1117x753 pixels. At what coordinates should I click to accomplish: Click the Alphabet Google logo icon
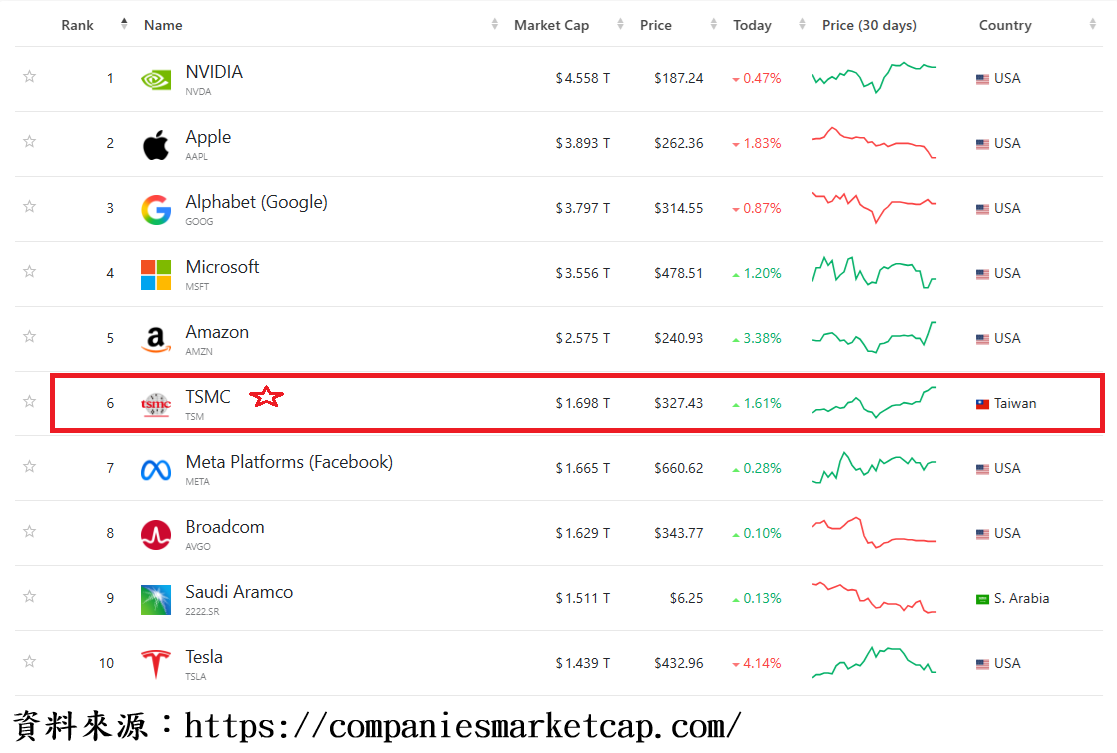click(x=156, y=209)
